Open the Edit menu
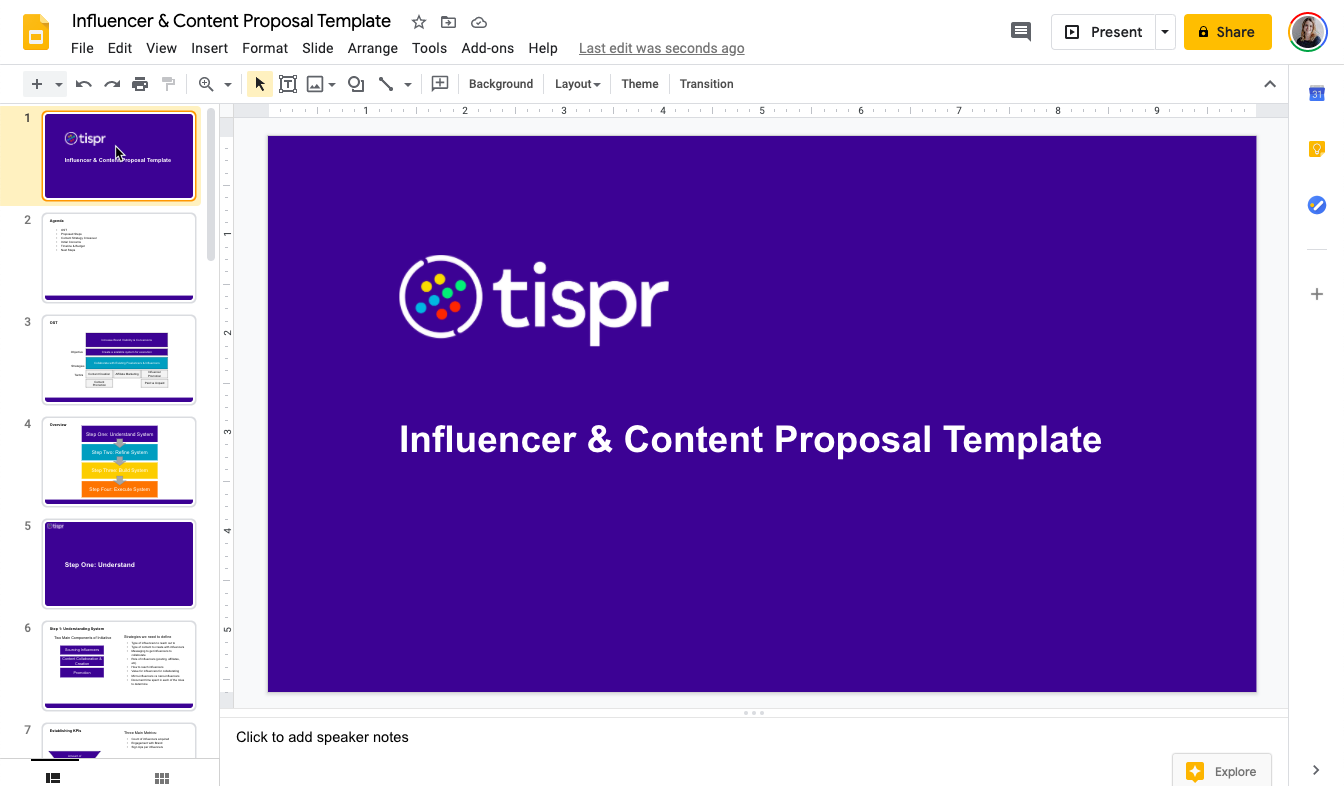 point(120,48)
